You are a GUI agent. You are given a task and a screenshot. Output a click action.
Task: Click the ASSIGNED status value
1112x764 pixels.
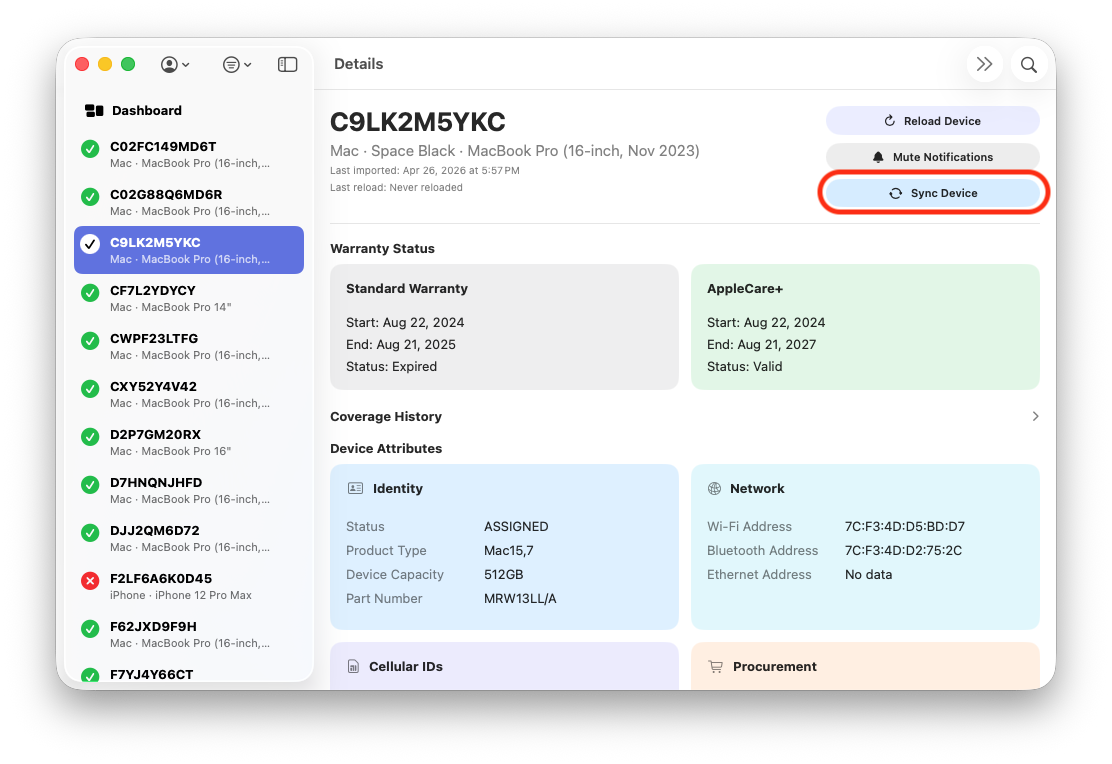[x=516, y=526]
